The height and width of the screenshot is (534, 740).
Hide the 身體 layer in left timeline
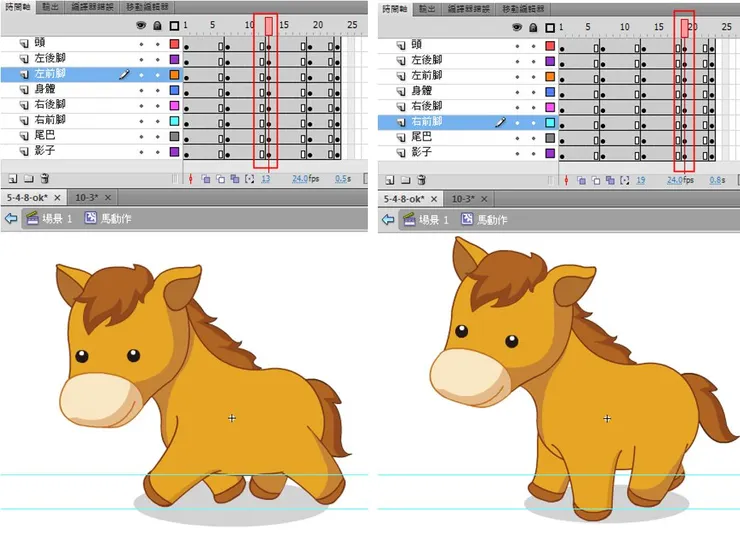pyautogui.click(x=141, y=91)
